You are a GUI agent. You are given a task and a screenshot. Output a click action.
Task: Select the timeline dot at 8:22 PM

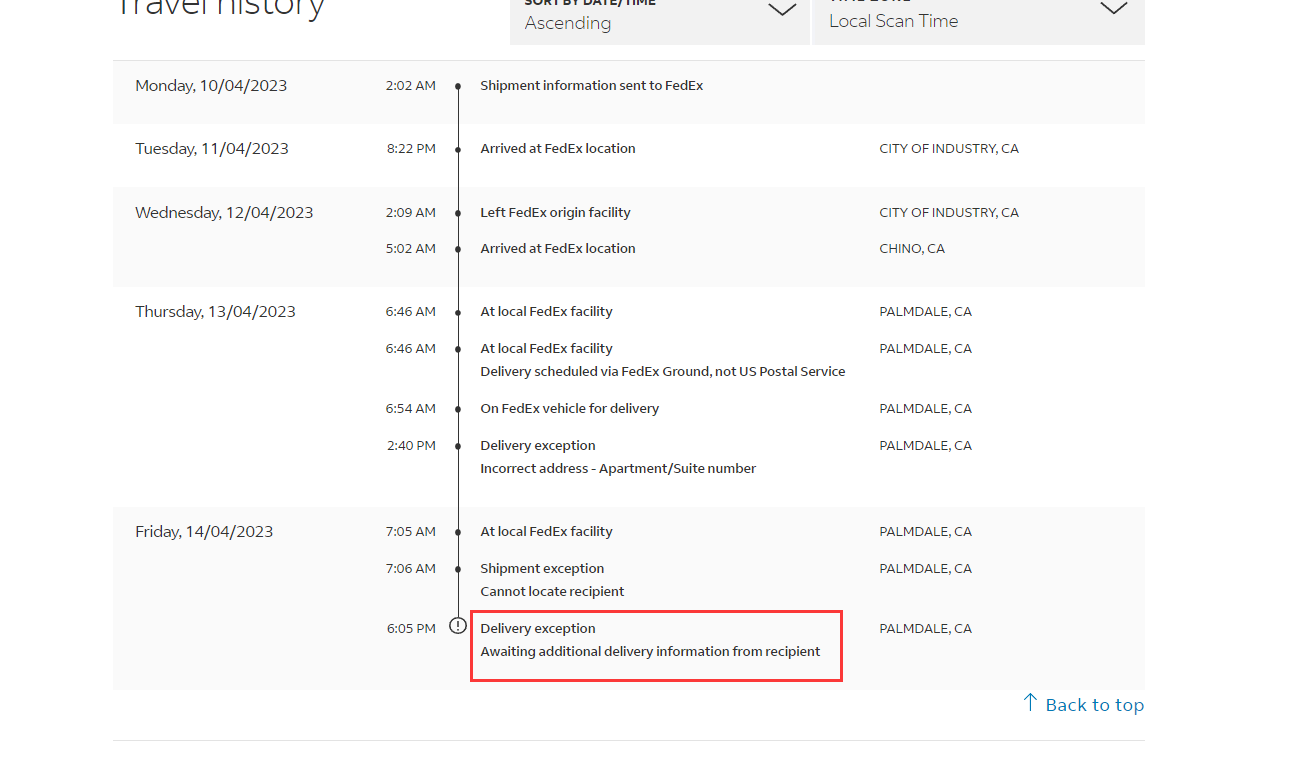coord(458,149)
